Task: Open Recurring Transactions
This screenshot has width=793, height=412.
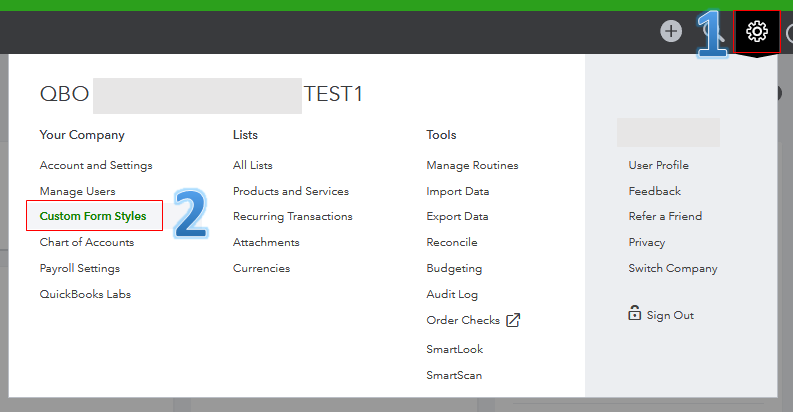Action: click(293, 216)
